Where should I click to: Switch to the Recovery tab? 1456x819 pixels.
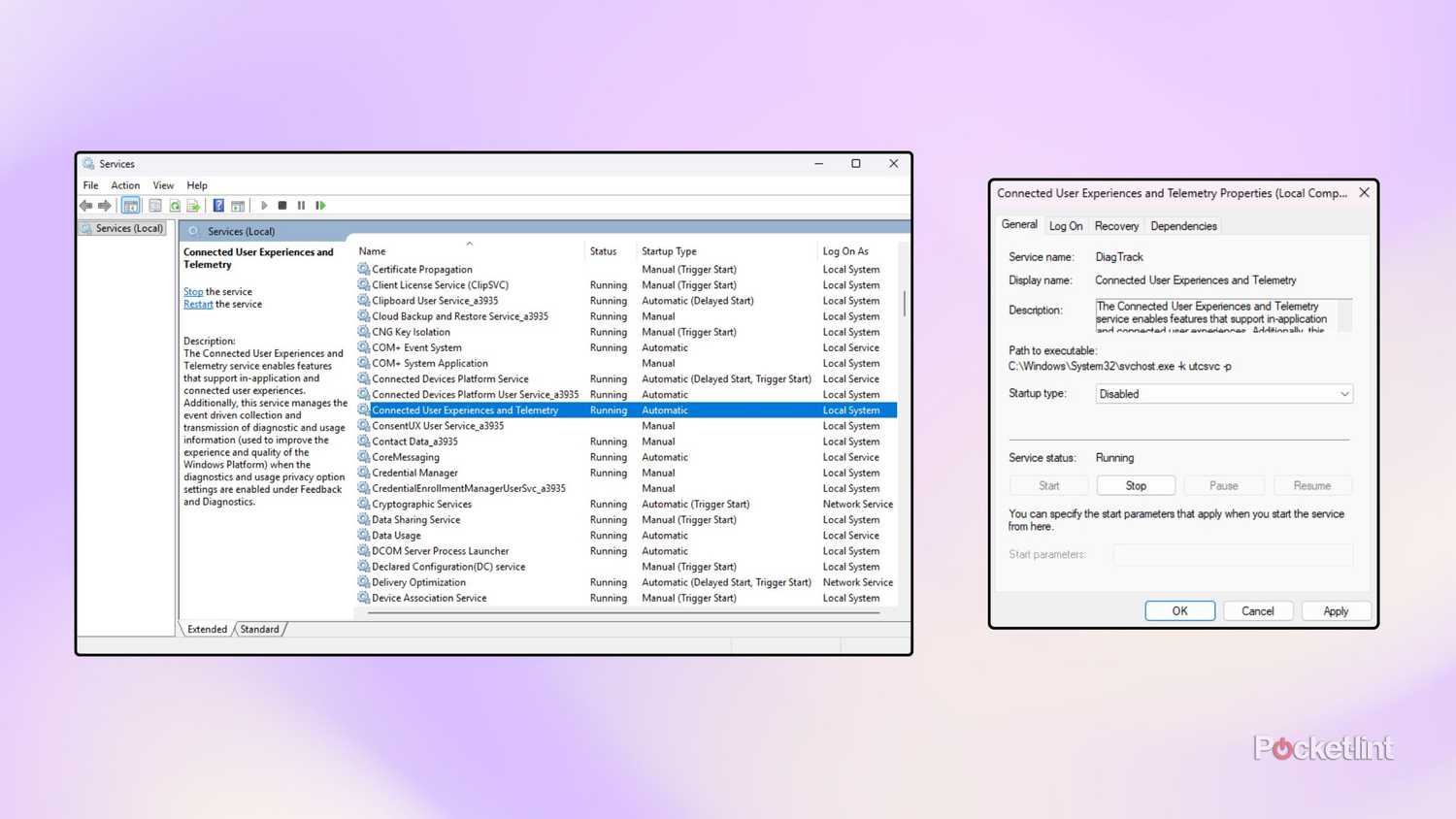click(x=1116, y=225)
